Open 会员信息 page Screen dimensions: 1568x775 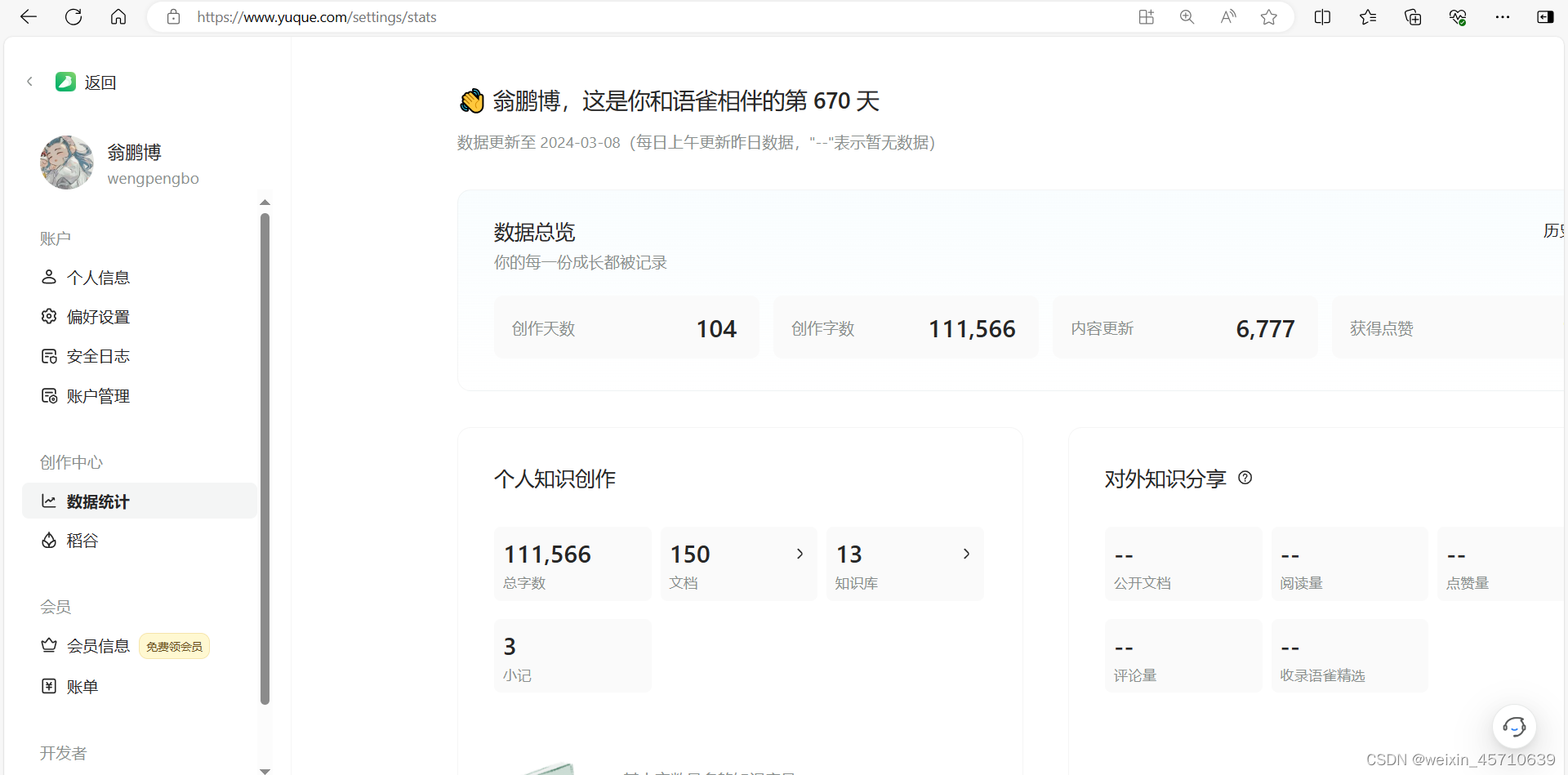pos(98,646)
